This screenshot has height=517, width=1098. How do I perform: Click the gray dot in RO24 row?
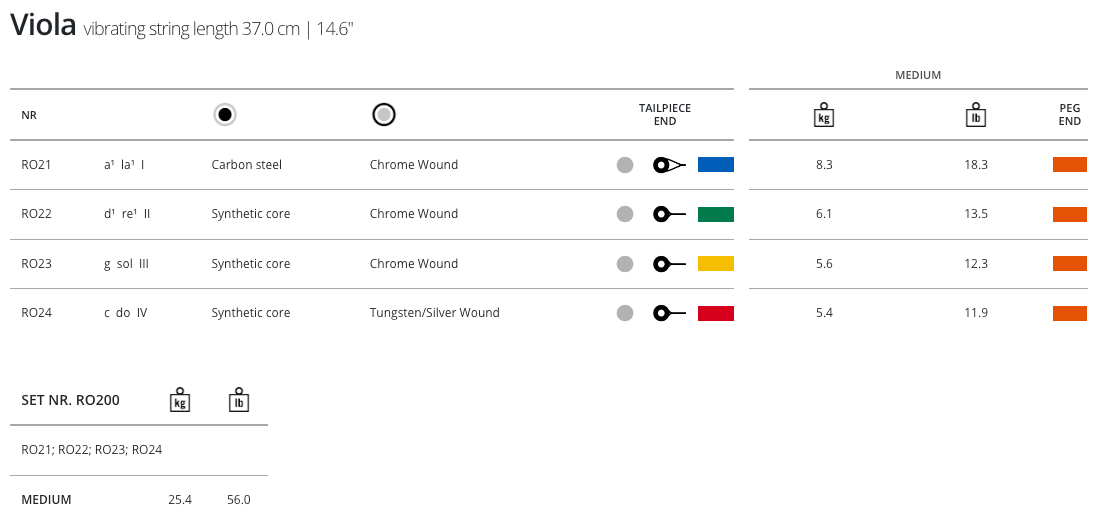pyautogui.click(x=625, y=313)
